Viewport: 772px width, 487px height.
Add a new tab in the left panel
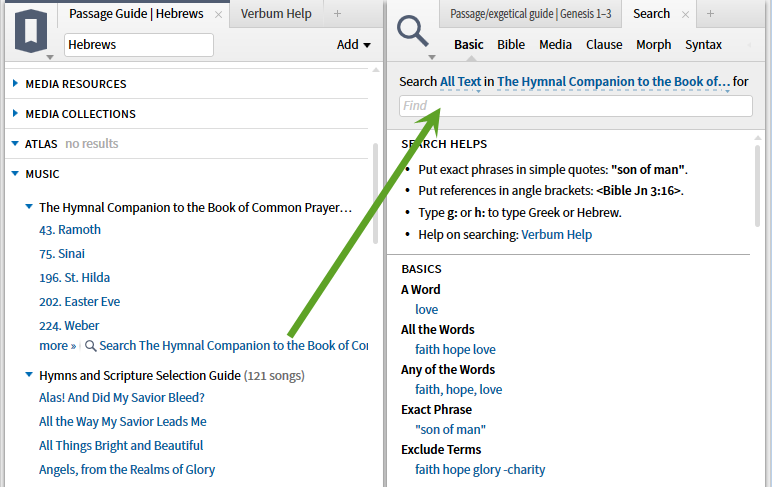click(337, 14)
